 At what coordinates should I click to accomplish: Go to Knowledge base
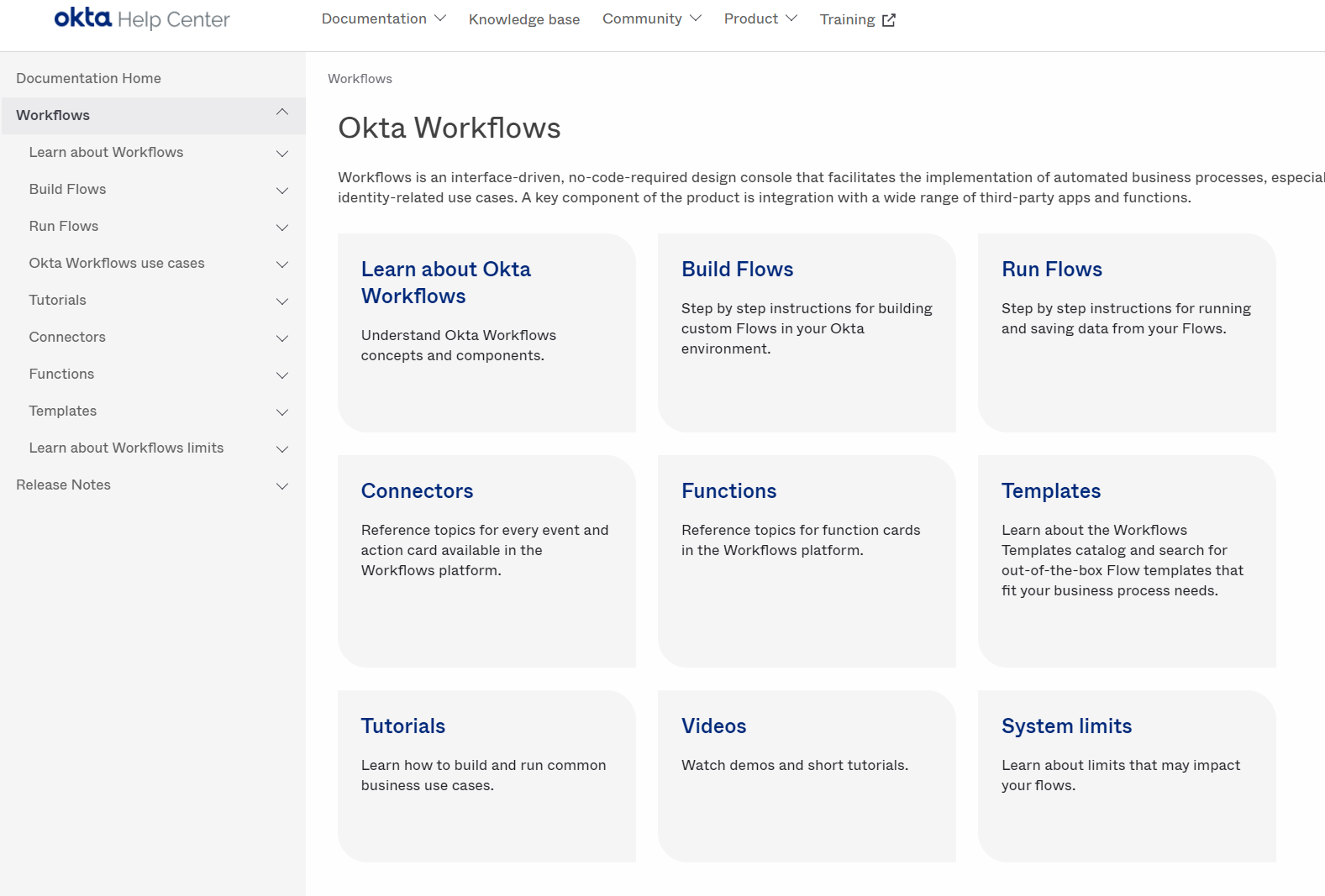[x=523, y=19]
